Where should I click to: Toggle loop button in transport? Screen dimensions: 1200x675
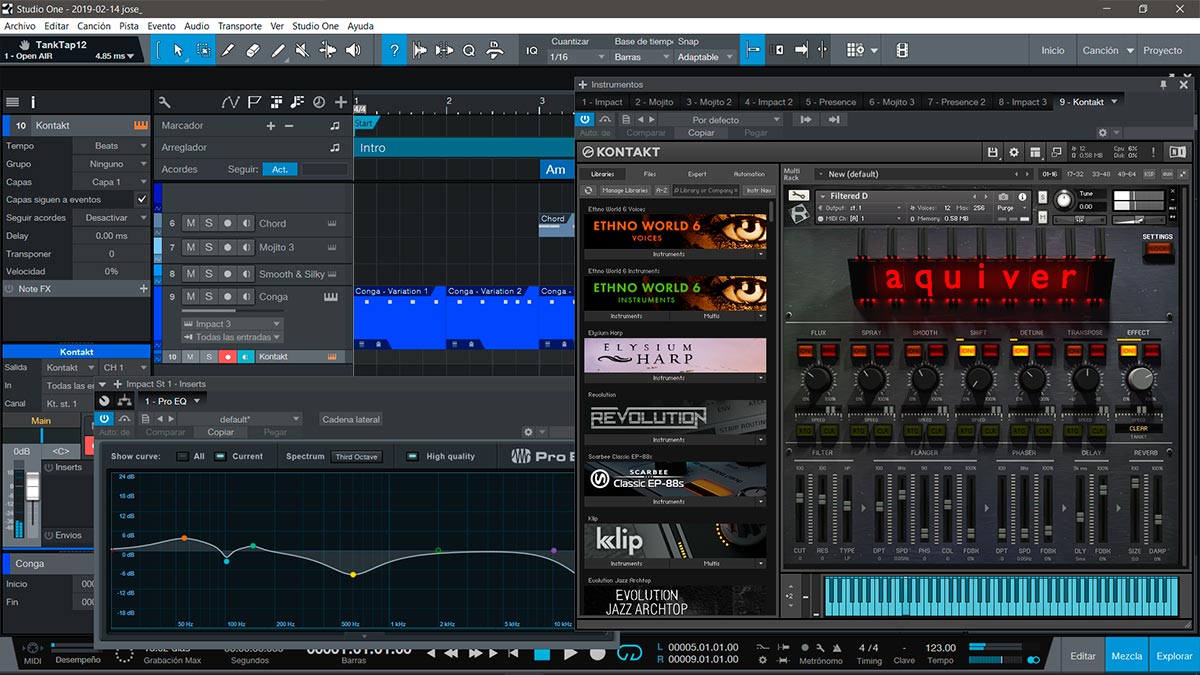pos(629,653)
